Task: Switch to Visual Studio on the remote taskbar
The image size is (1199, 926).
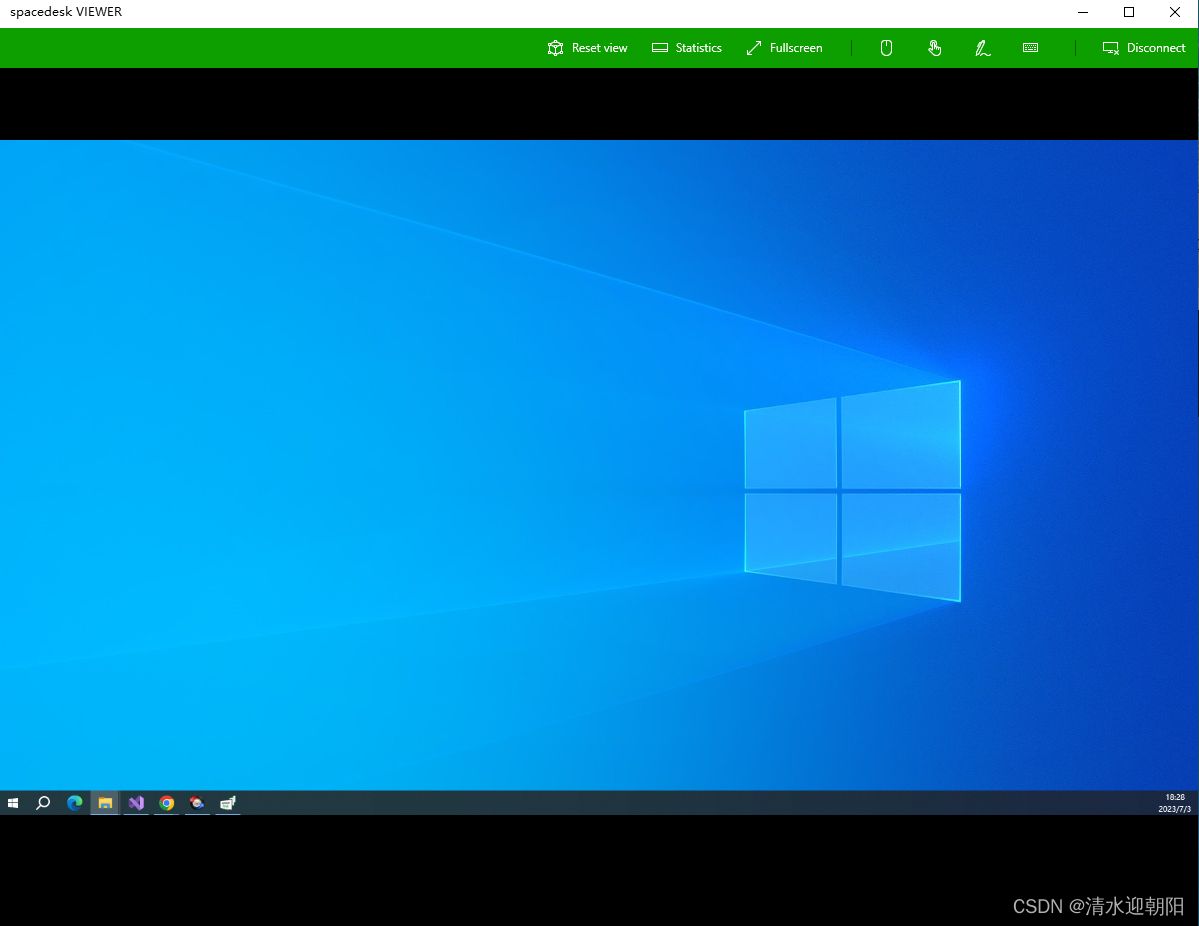Action: [136, 802]
